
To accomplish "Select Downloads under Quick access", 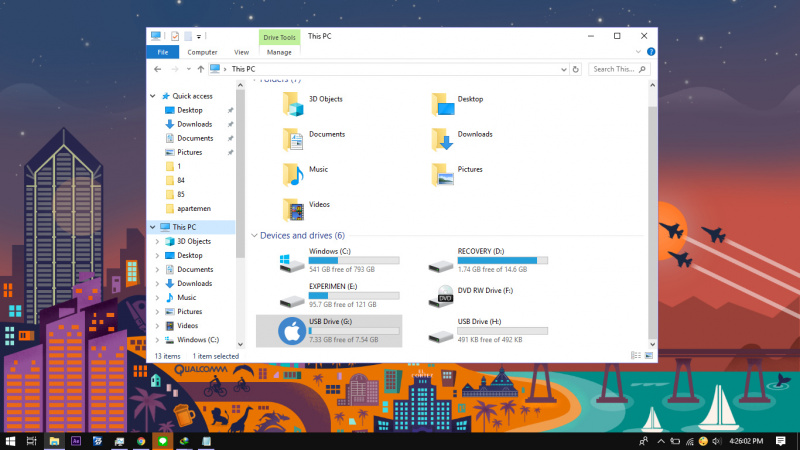I will click(194, 124).
